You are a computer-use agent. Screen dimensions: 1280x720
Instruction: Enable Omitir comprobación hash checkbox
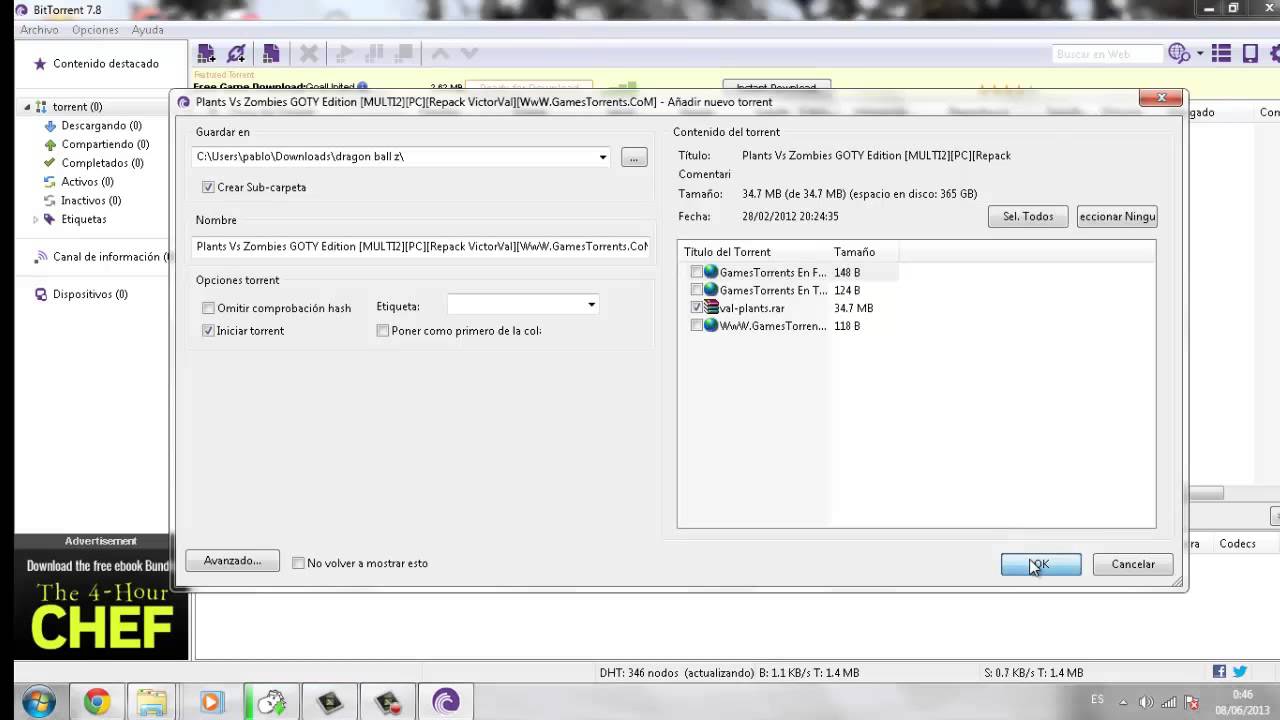[x=208, y=308]
